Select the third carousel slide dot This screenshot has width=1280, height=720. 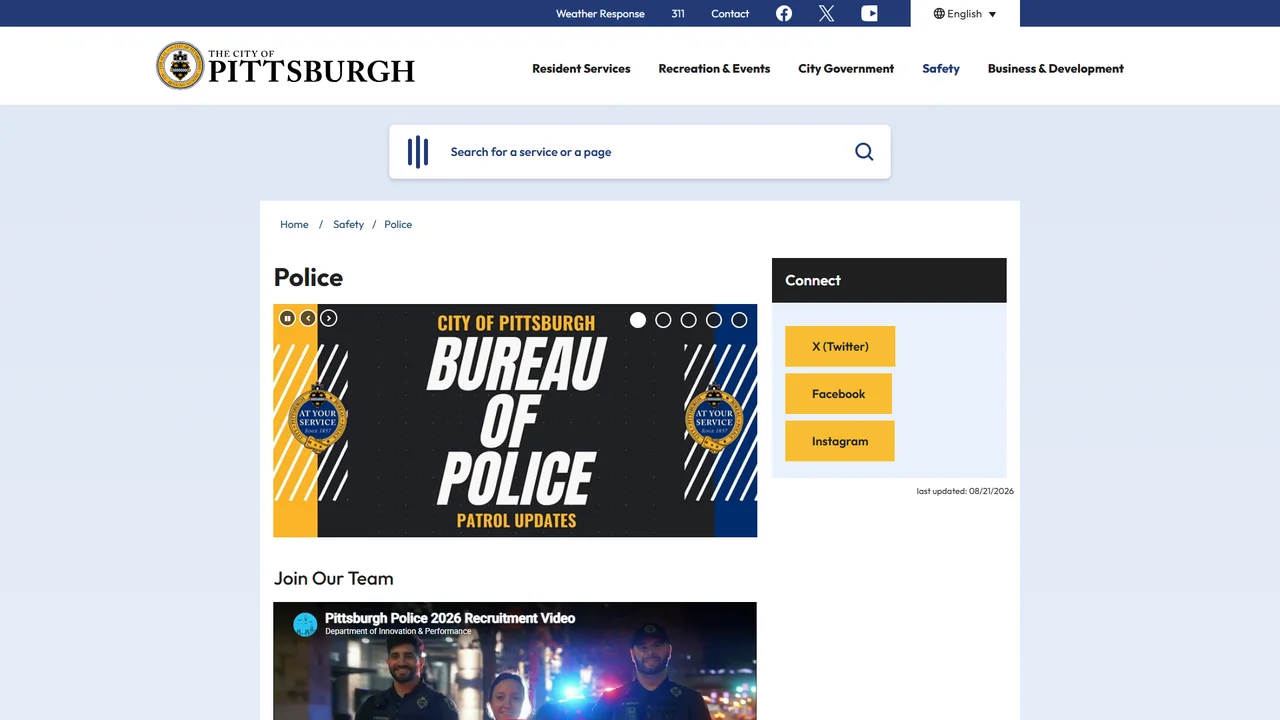688,320
